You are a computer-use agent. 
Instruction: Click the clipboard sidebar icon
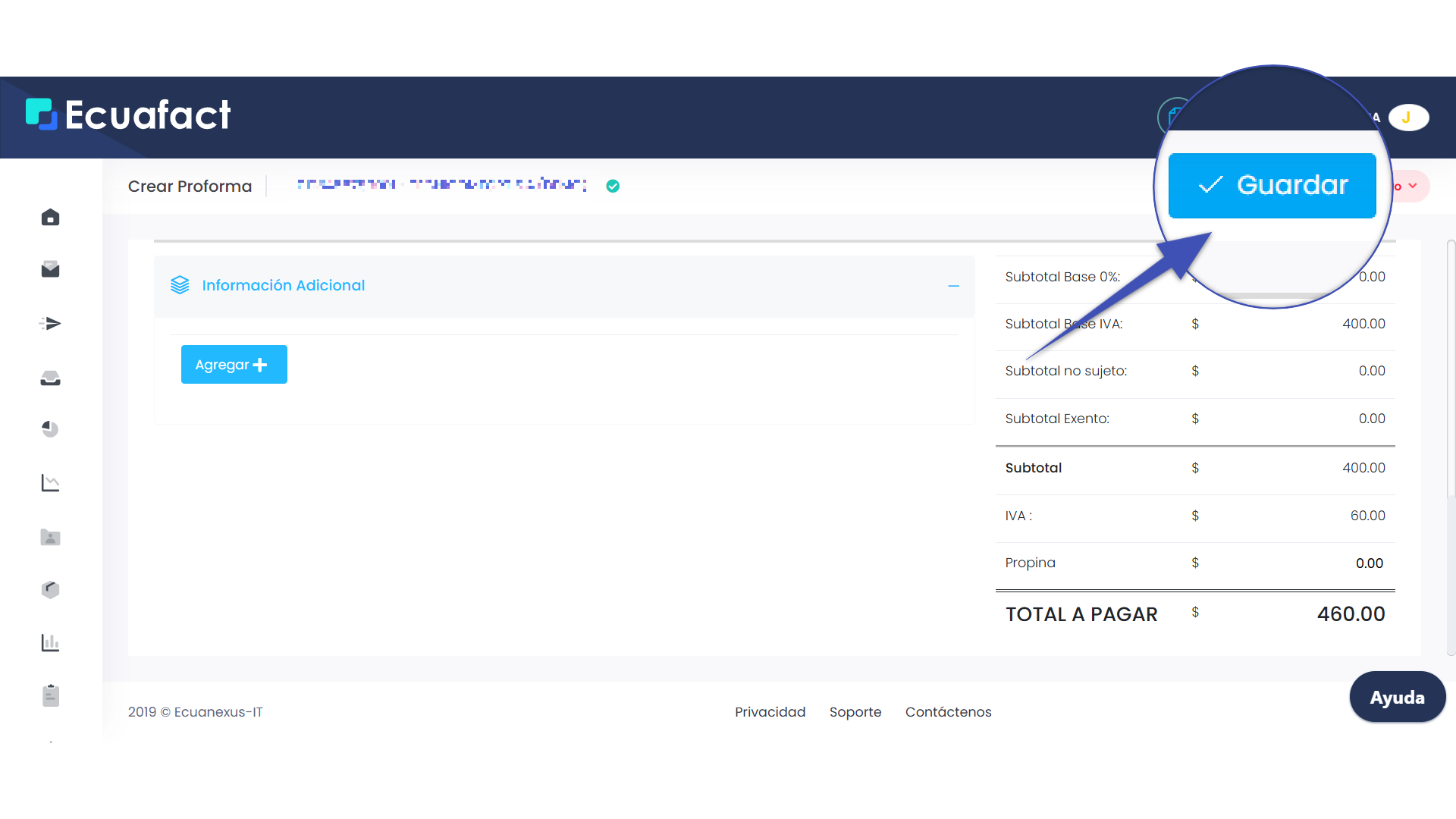(x=50, y=695)
